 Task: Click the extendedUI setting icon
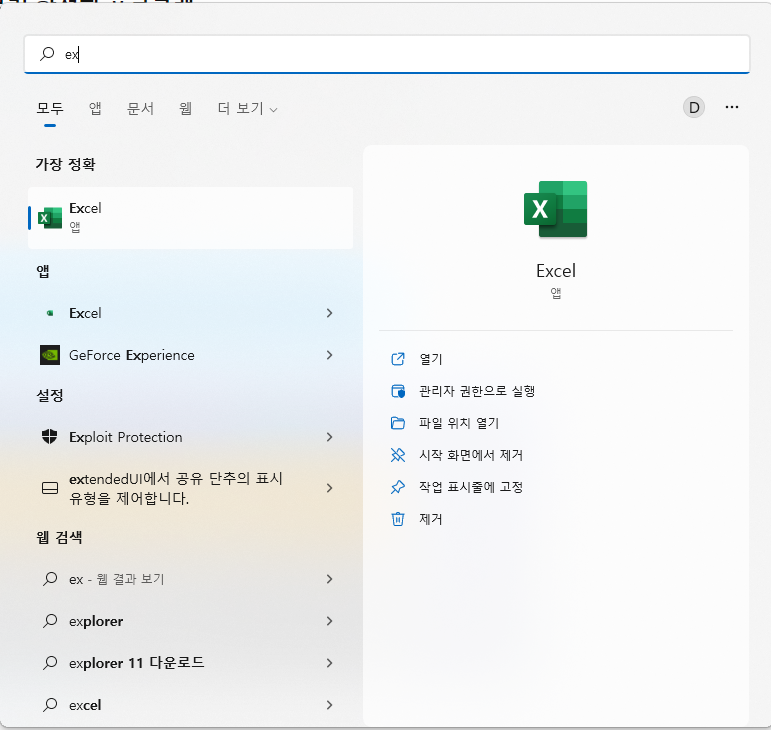point(50,488)
